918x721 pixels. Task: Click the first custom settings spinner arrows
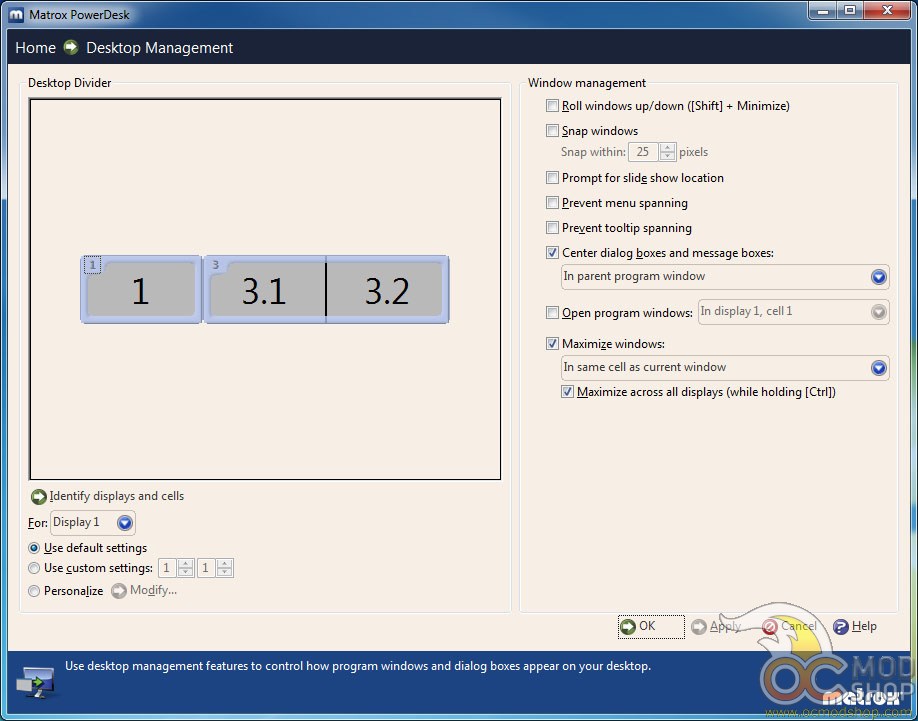pyautogui.click(x=186, y=568)
